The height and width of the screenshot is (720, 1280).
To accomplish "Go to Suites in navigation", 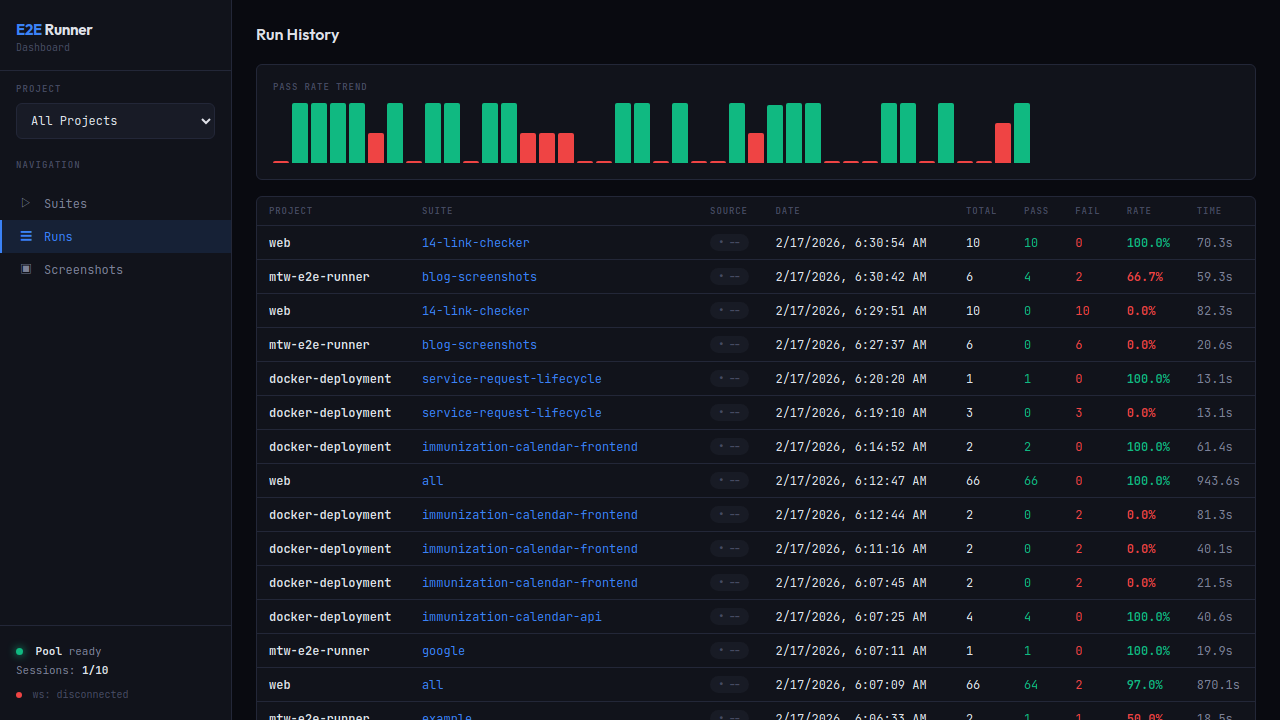I will [115, 203].
